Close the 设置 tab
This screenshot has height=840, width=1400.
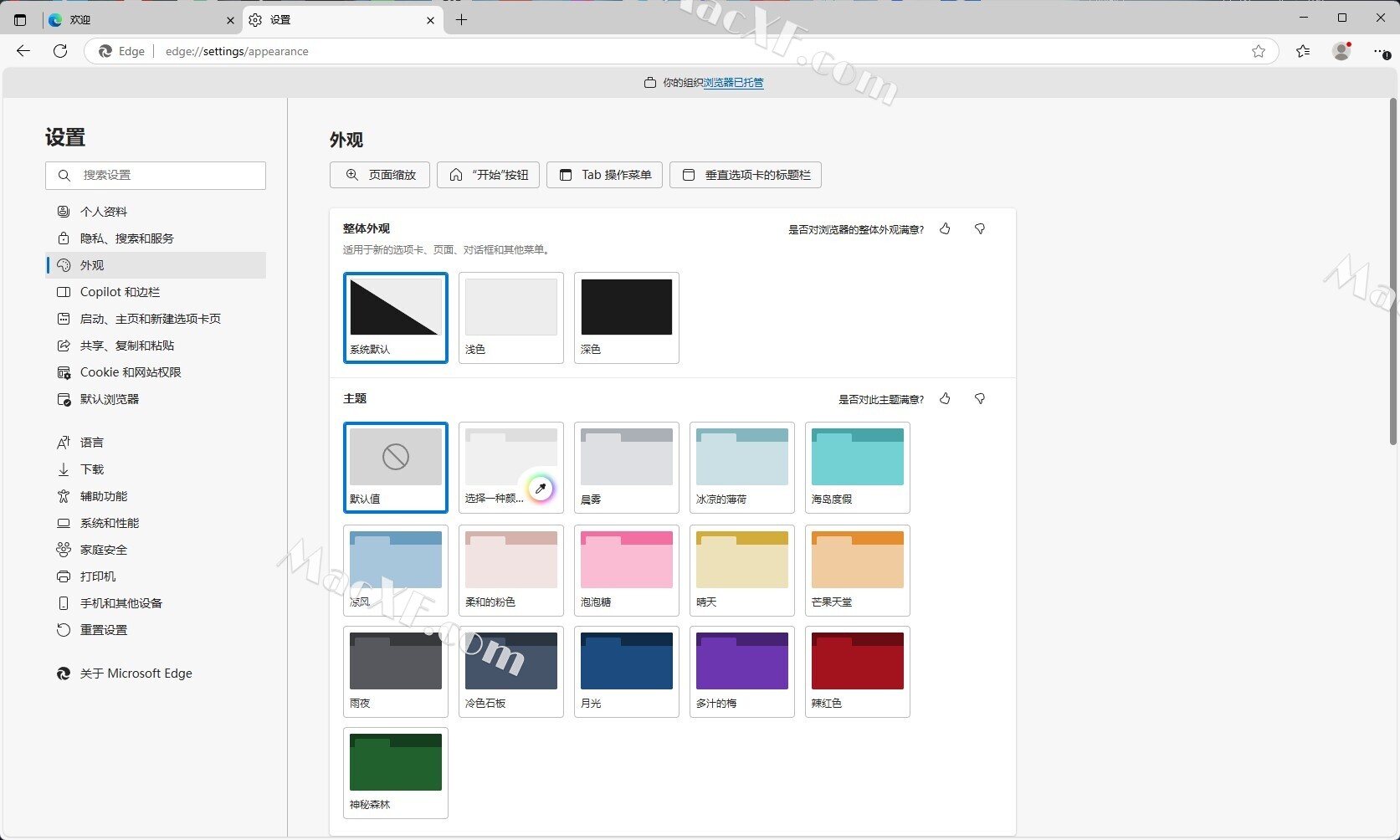430,20
